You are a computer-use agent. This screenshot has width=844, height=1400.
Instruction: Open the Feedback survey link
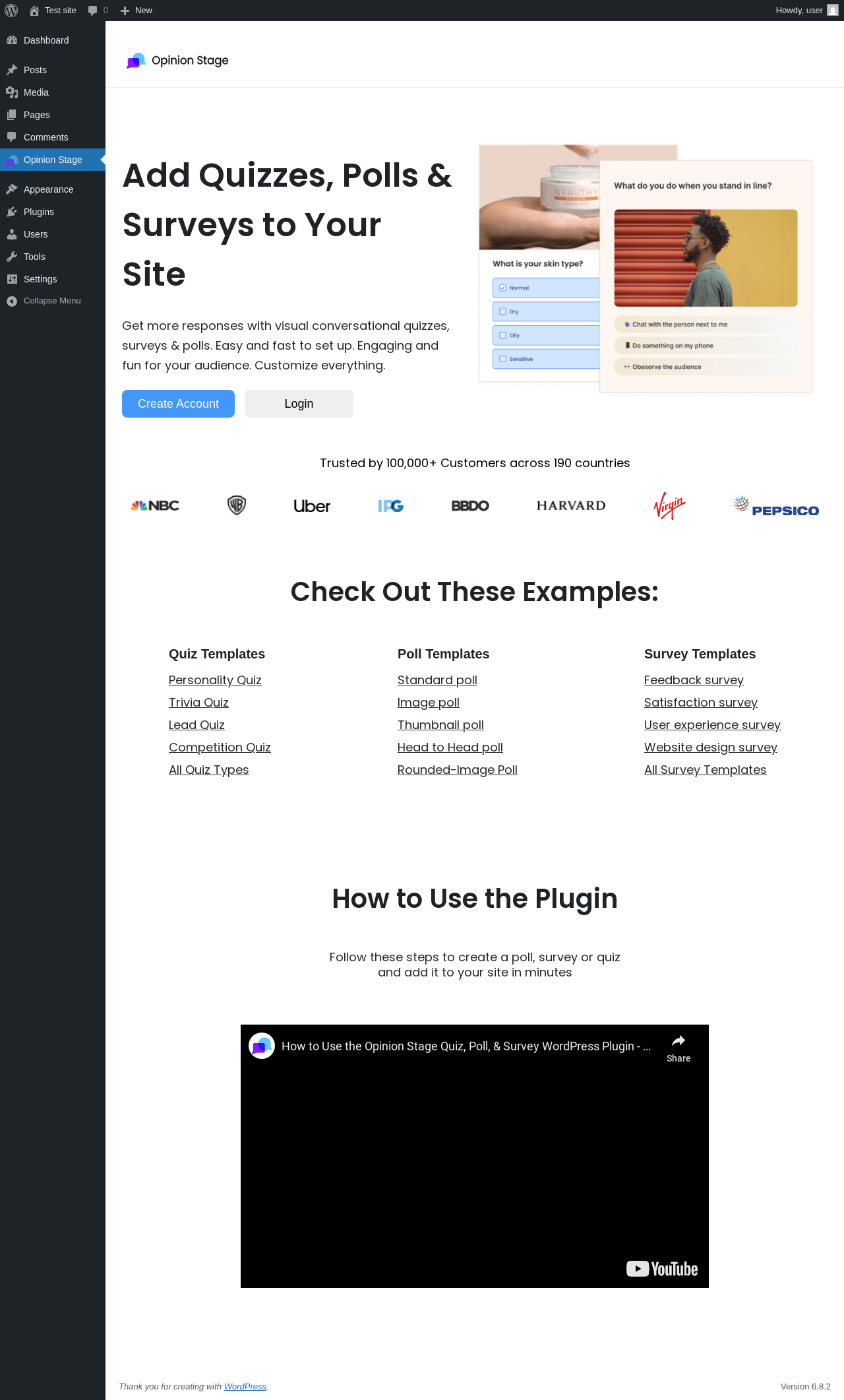click(x=694, y=680)
